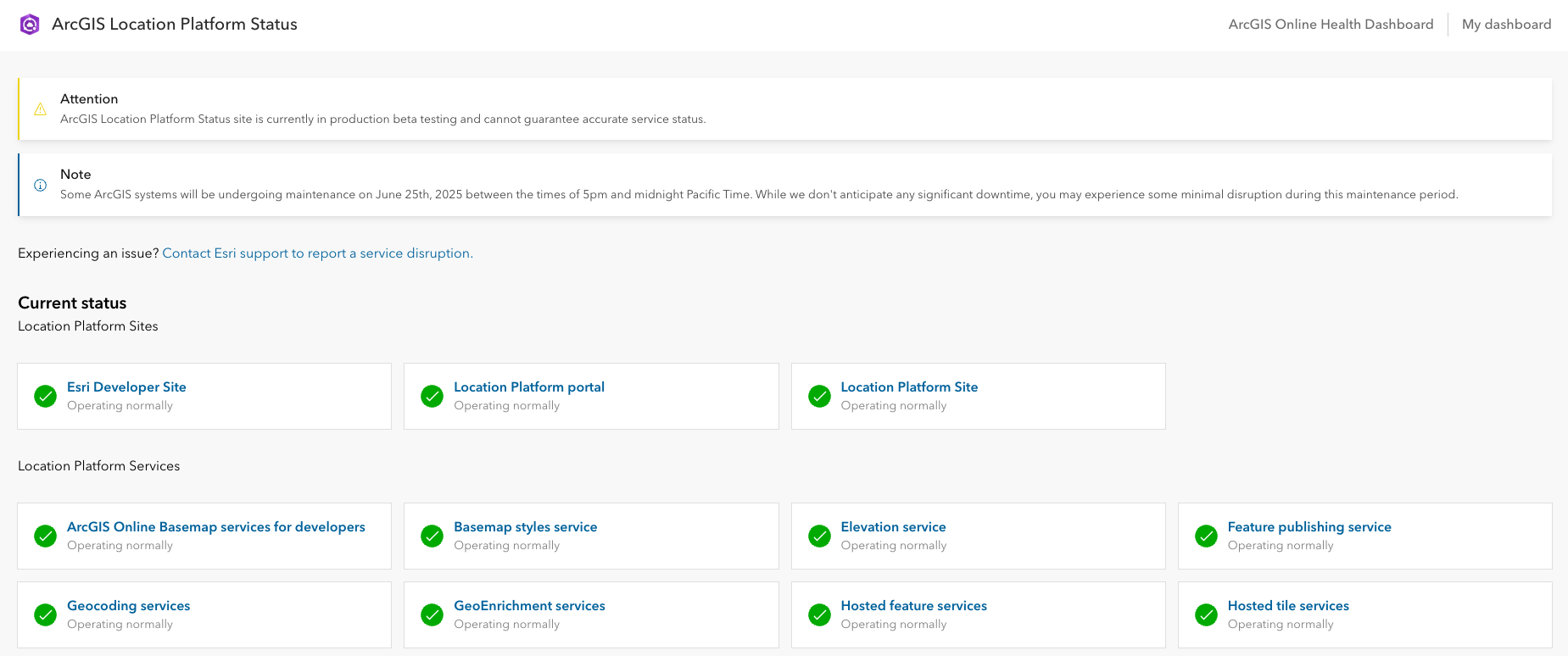
Task: Open the Esri Developer Site link
Action: [x=126, y=387]
